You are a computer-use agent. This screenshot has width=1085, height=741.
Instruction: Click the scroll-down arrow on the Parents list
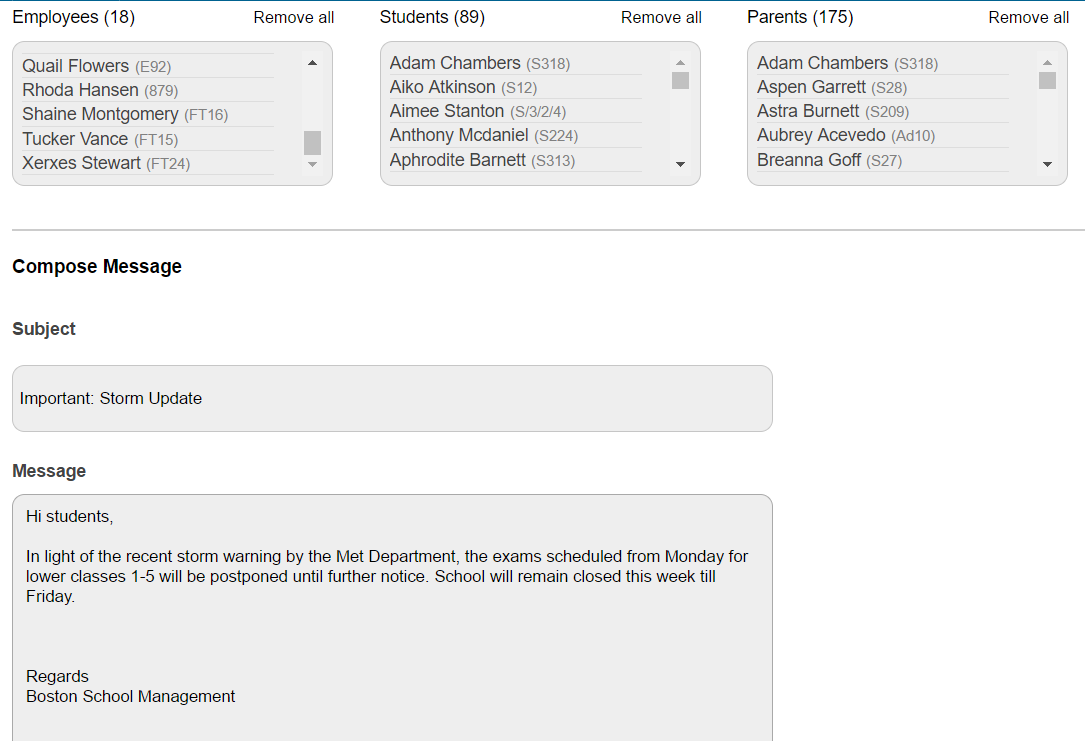[x=1047, y=166]
